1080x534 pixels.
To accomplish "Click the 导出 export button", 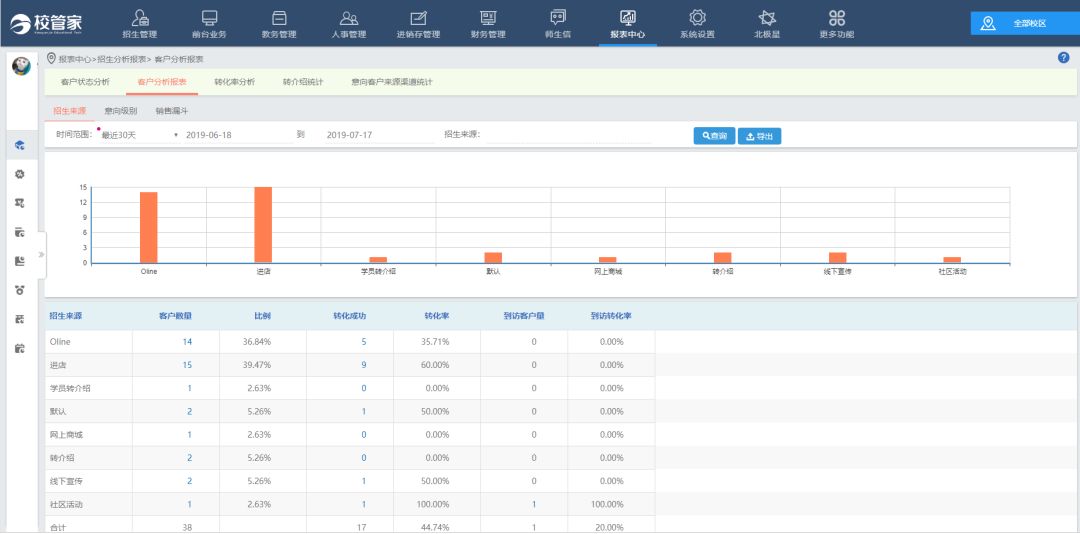I will click(x=759, y=136).
